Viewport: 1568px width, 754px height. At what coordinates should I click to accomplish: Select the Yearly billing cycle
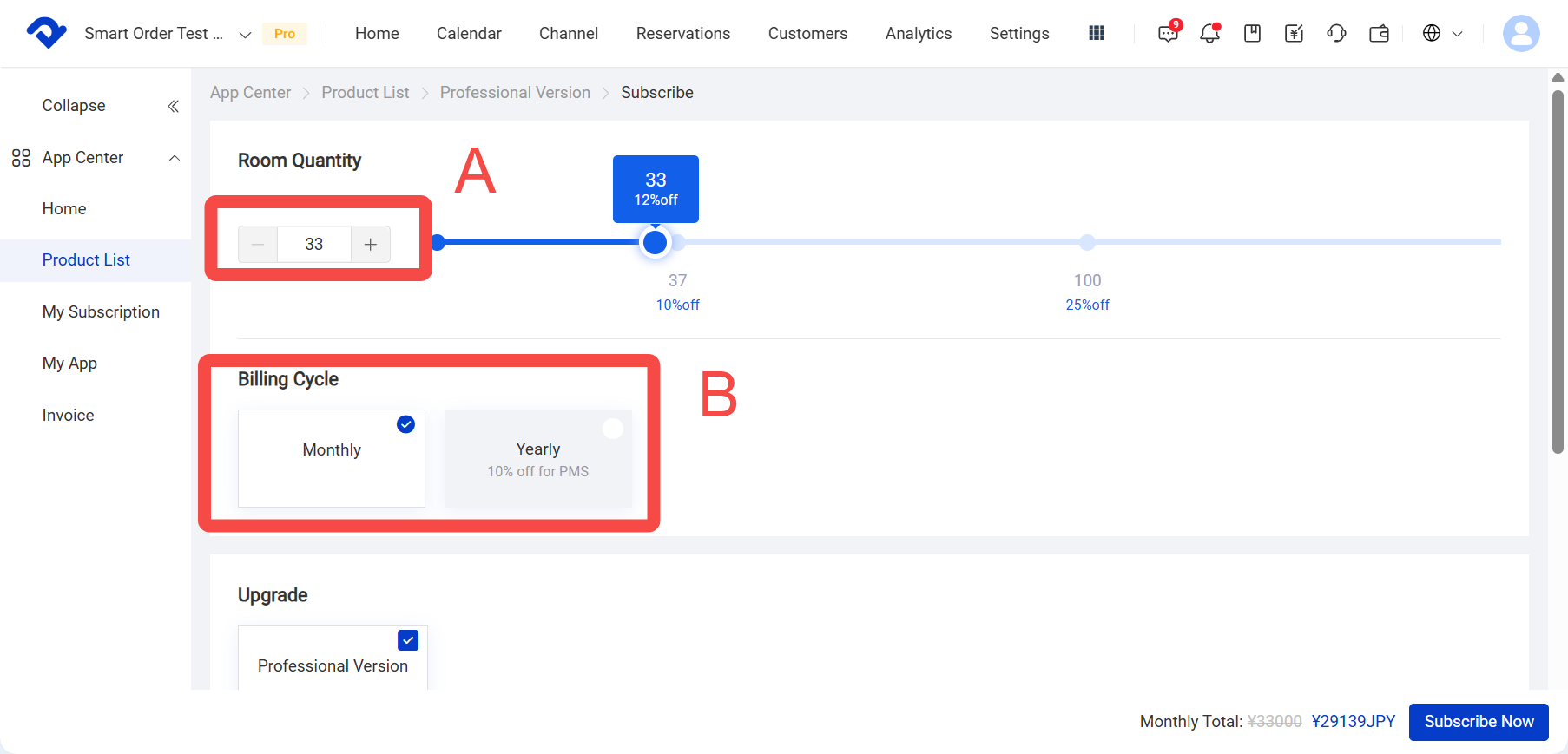538,458
